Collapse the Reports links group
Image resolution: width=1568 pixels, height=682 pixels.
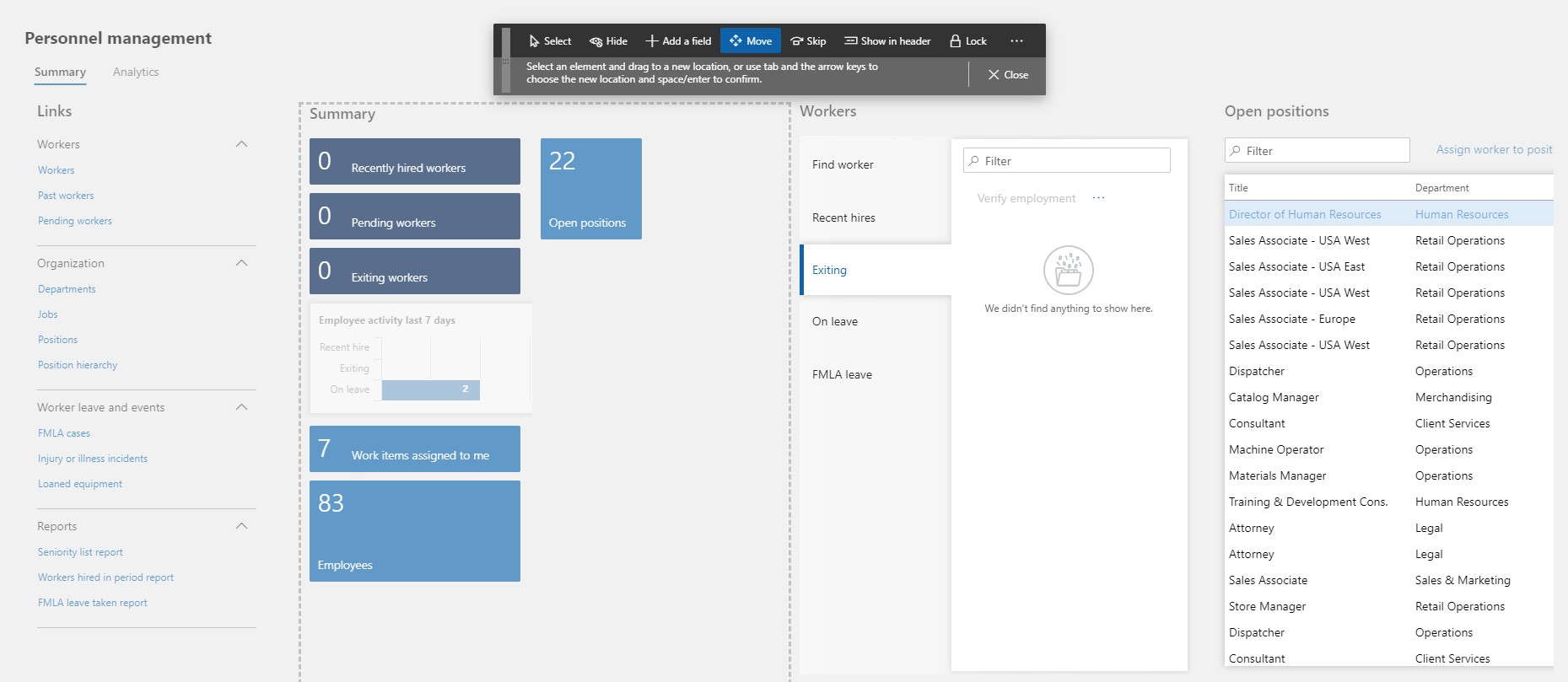[241, 526]
